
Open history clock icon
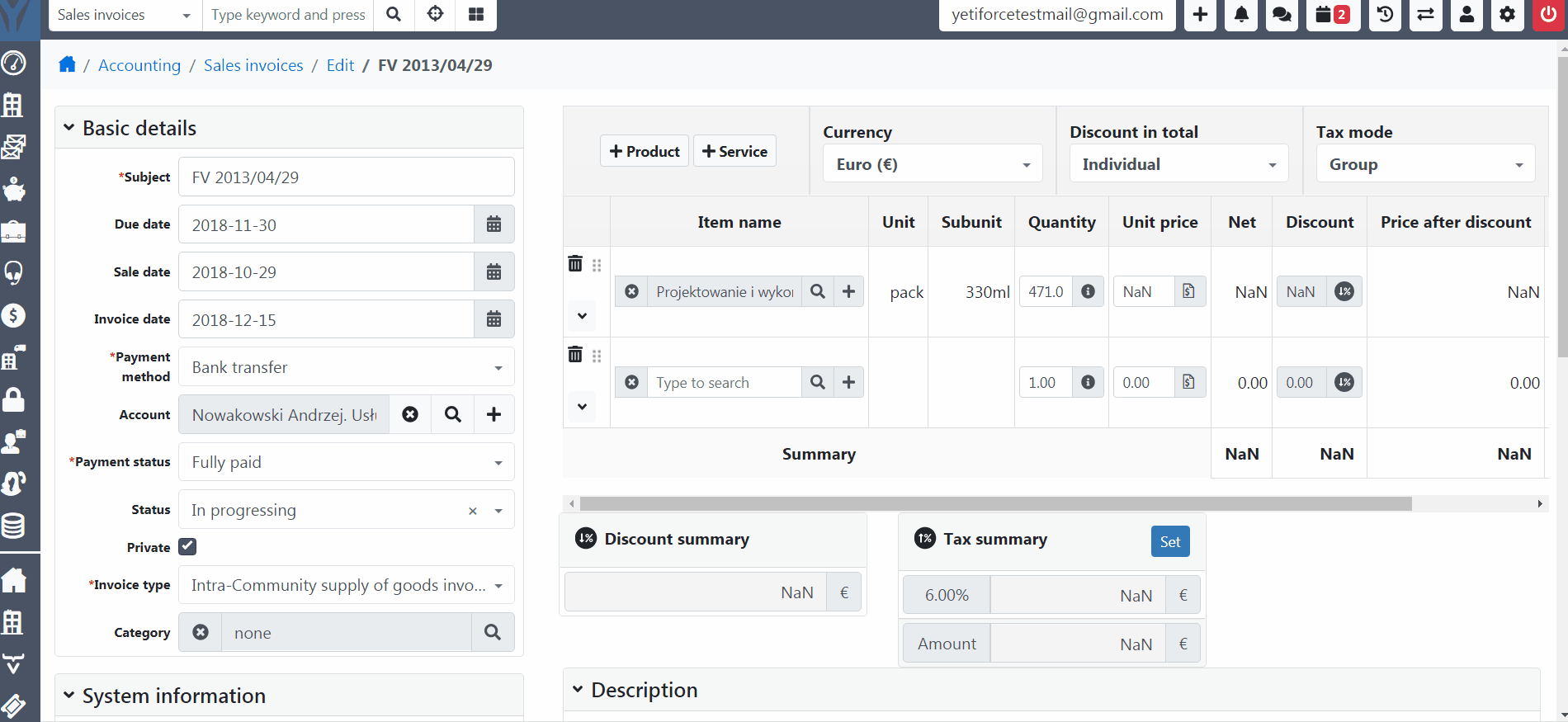point(1385,15)
